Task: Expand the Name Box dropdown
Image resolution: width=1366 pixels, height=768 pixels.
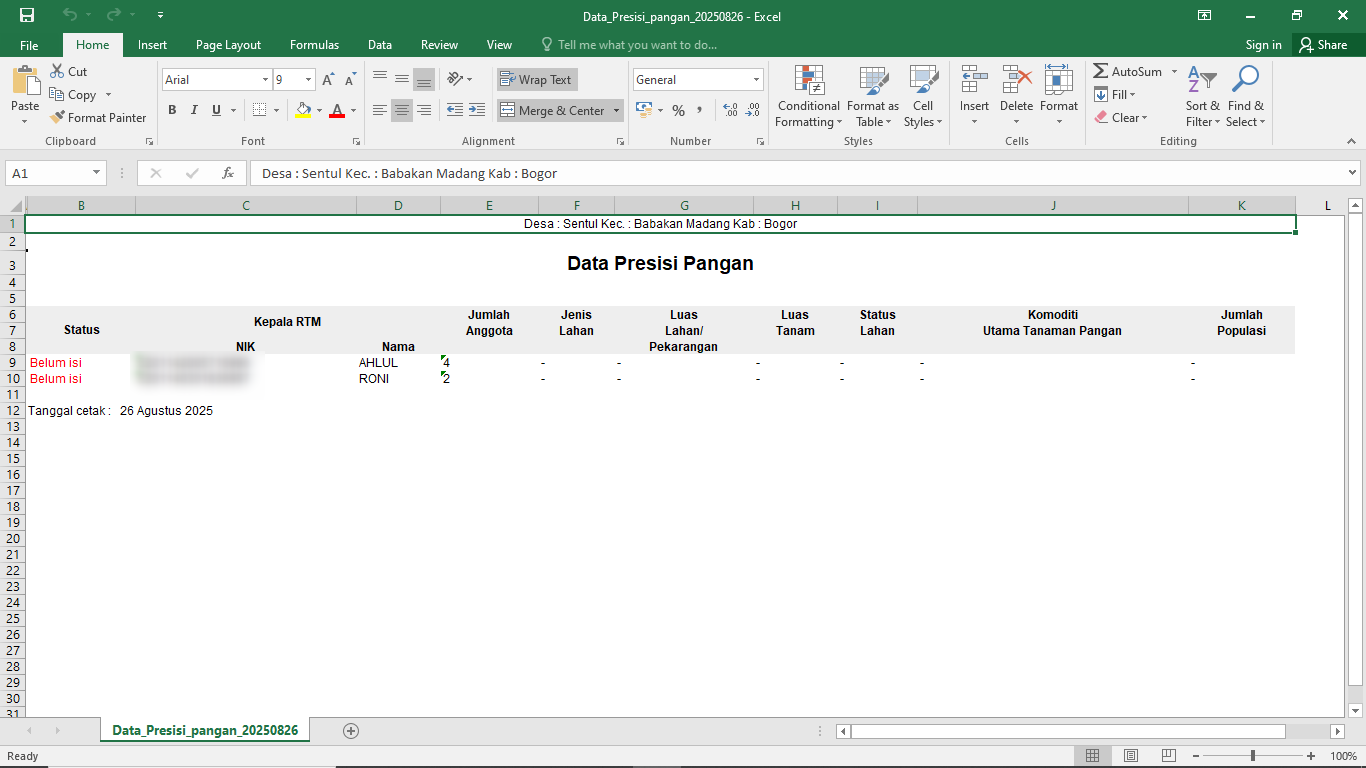Action: (x=97, y=173)
